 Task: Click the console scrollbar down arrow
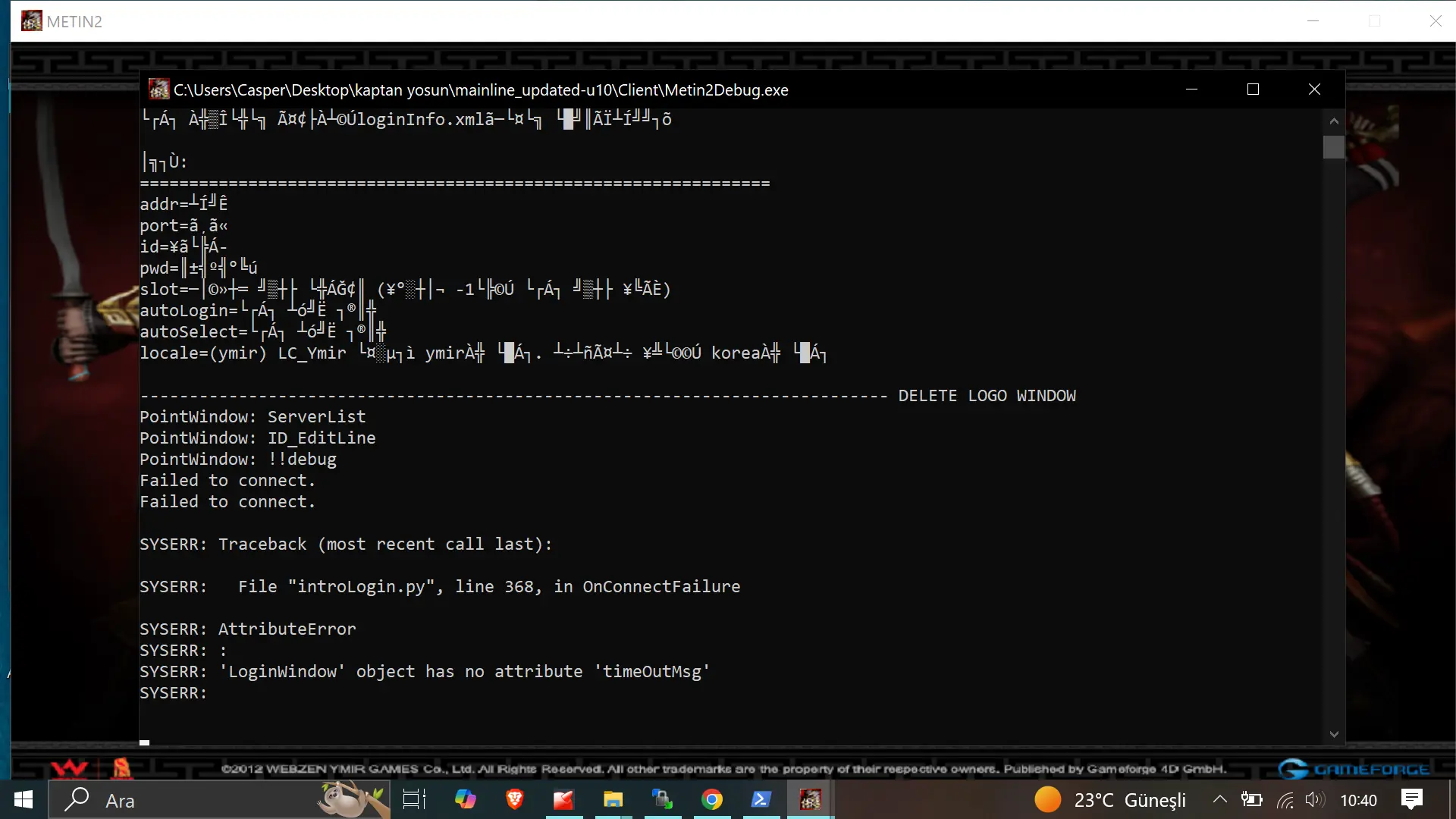[x=1334, y=734]
